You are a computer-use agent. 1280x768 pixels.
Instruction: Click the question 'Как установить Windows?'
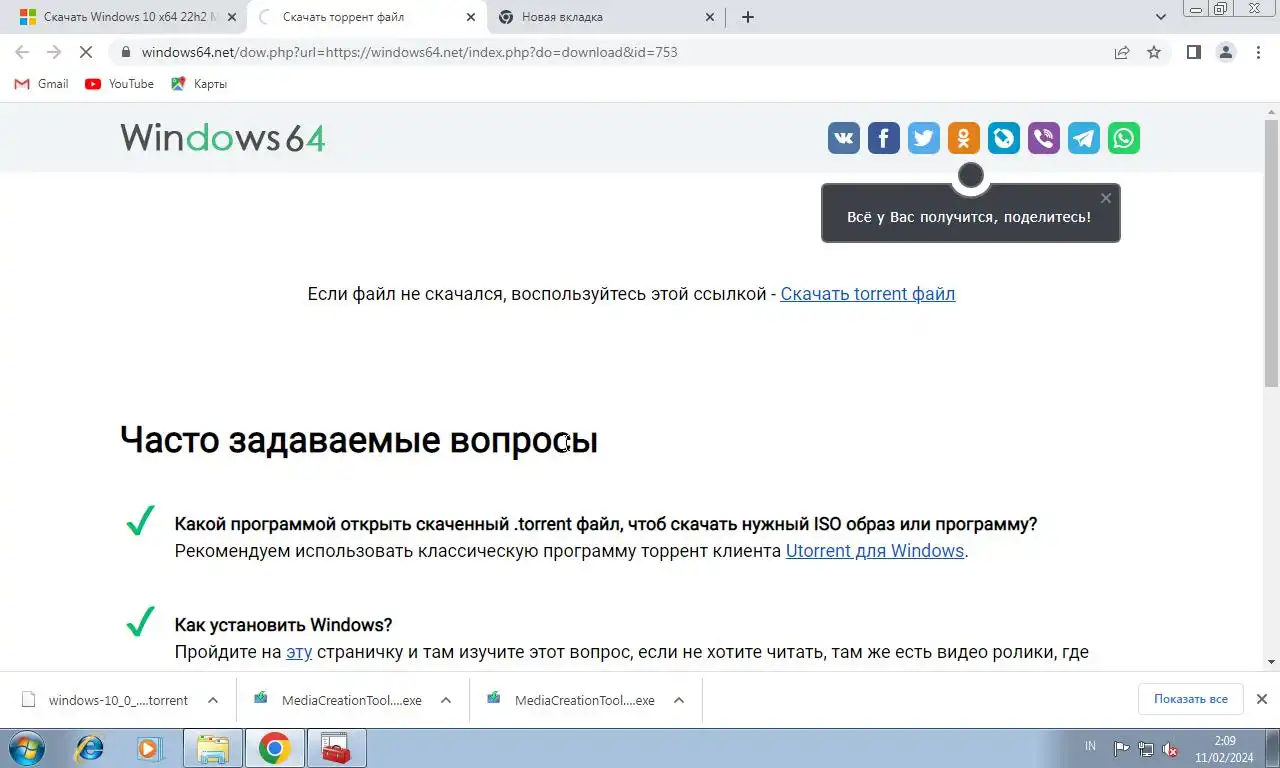point(283,625)
